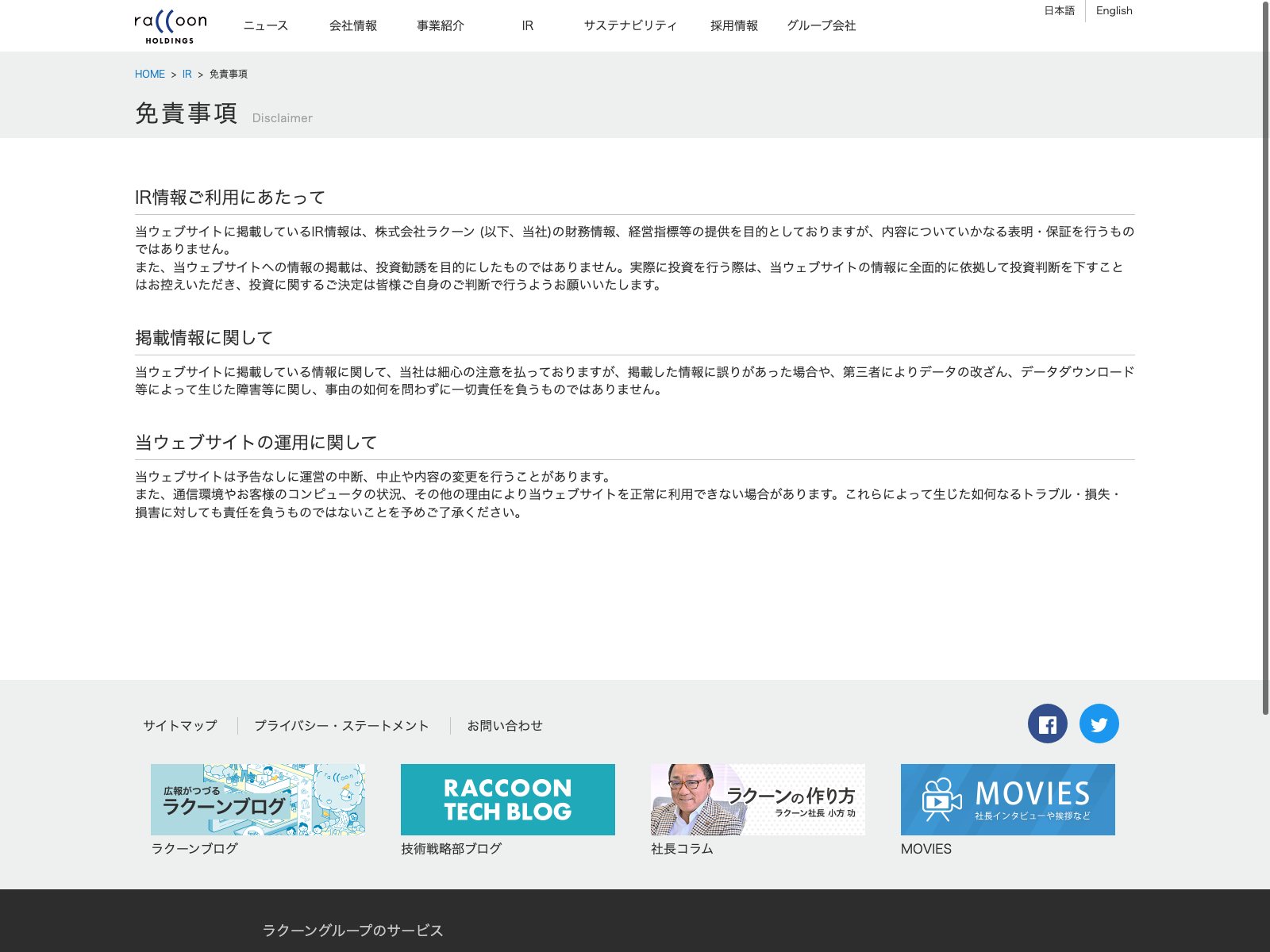The height and width of the screenshot is (952, 1270).
Task: Click the IR breadcrumb link
Action: (x=187, y=74)
